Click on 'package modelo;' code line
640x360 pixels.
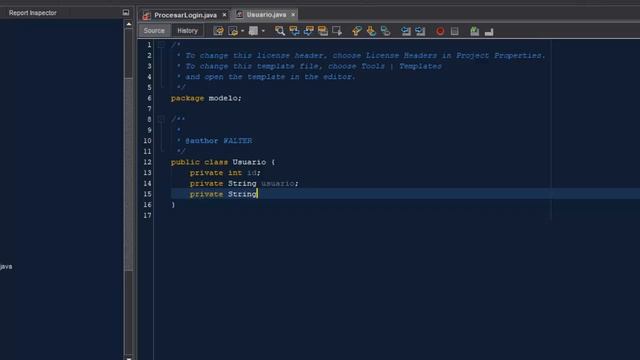pos(206,98)
